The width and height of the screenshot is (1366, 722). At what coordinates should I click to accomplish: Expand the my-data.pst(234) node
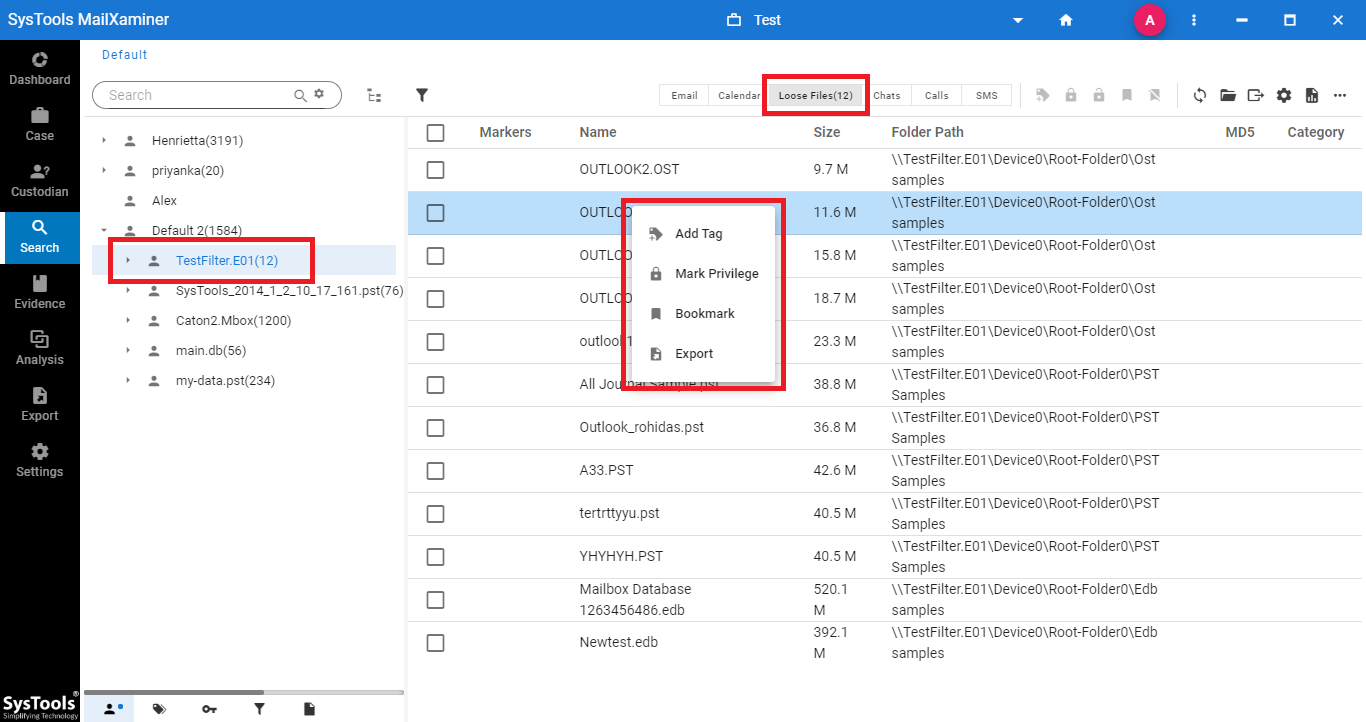128,381
